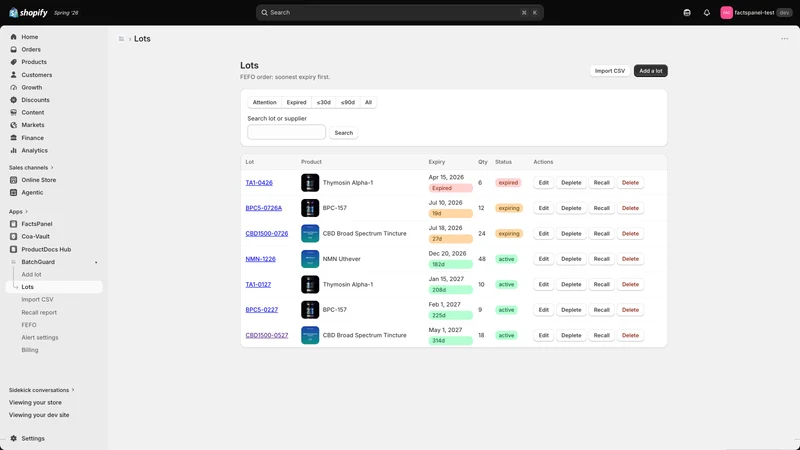Screen dimensions: 800x450
Task: Open Finance via its bank icon
Action: (x=14, y=138)
